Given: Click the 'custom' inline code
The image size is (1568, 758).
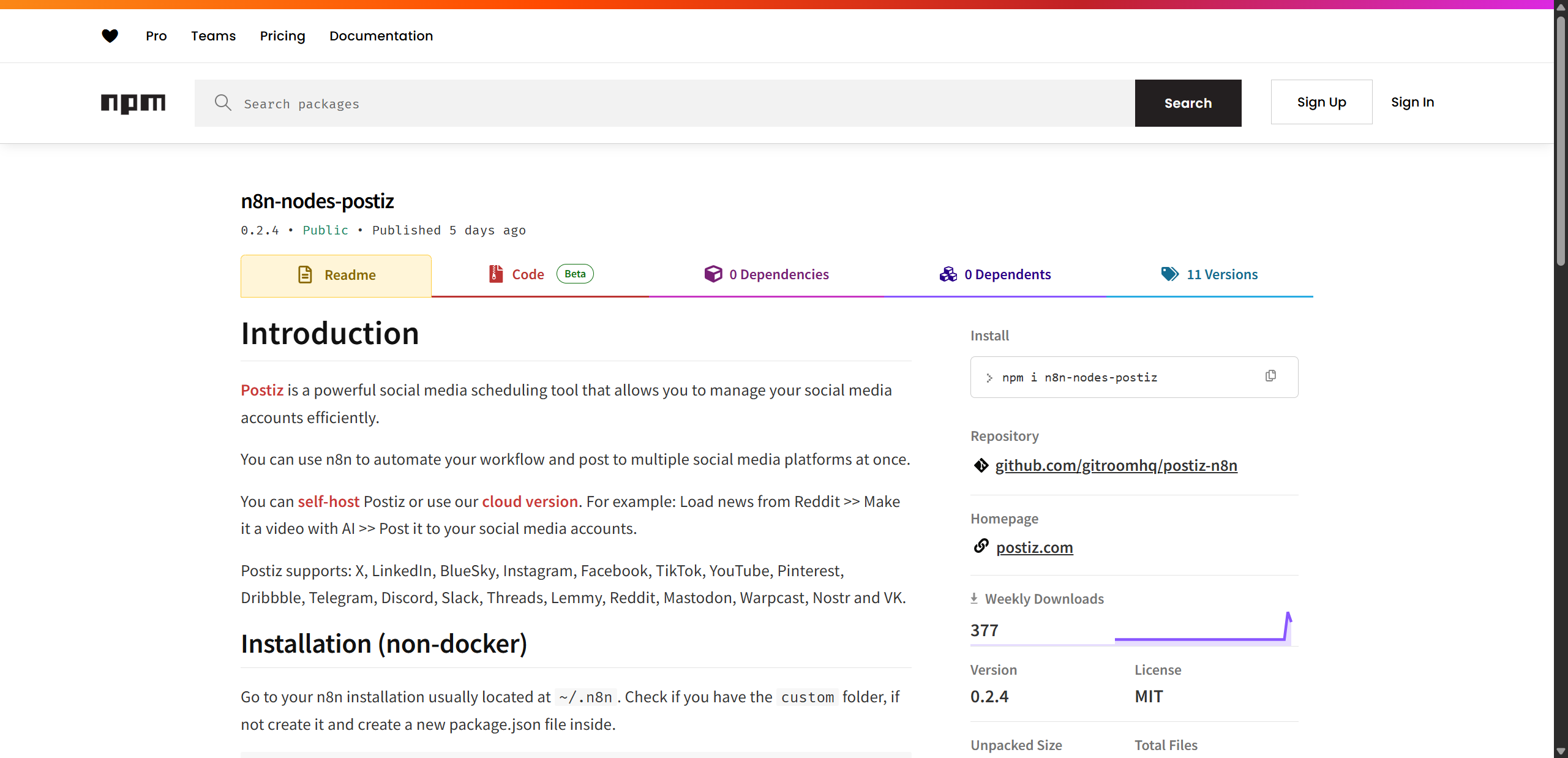Looking at the screenshot, I should 808,697.
